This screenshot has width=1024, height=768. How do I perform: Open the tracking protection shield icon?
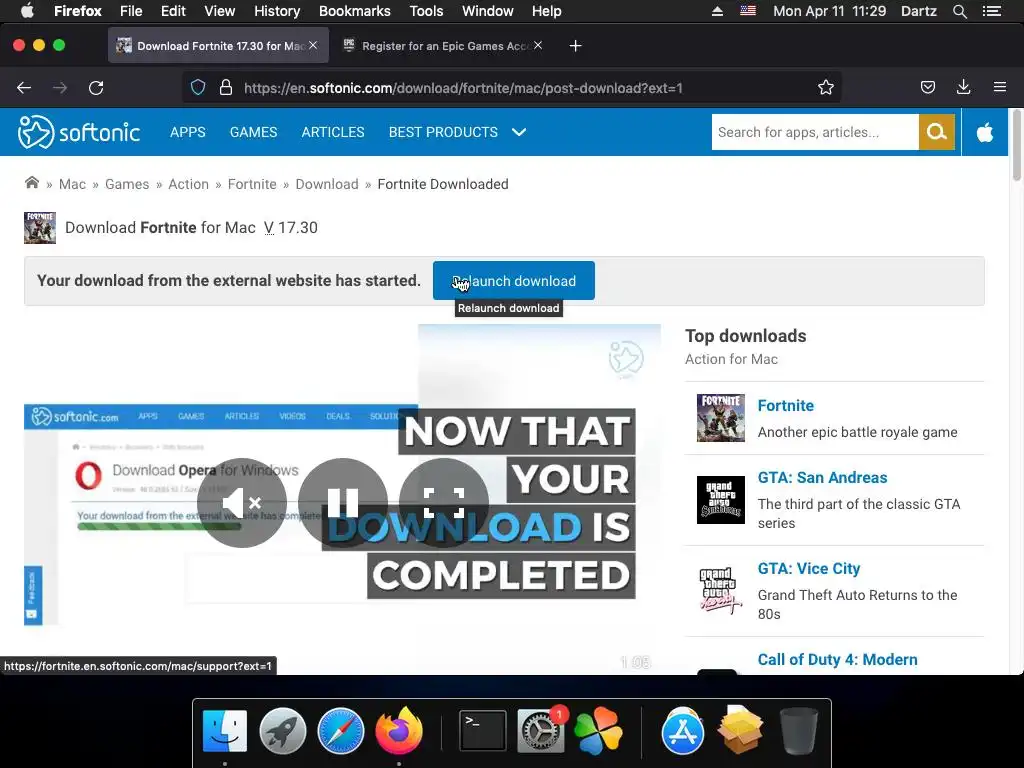click(198, 88)
